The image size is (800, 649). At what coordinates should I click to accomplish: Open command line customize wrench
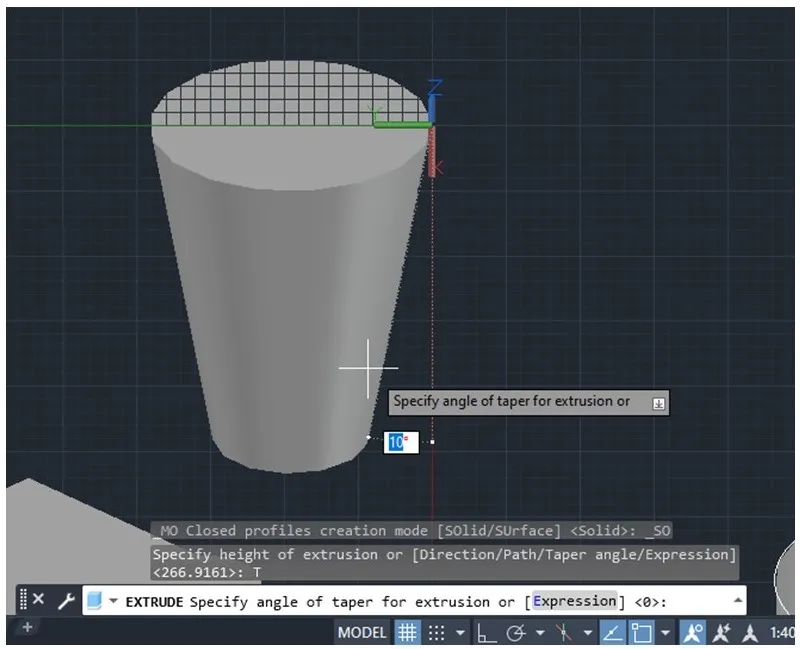(x=65, y=600)
